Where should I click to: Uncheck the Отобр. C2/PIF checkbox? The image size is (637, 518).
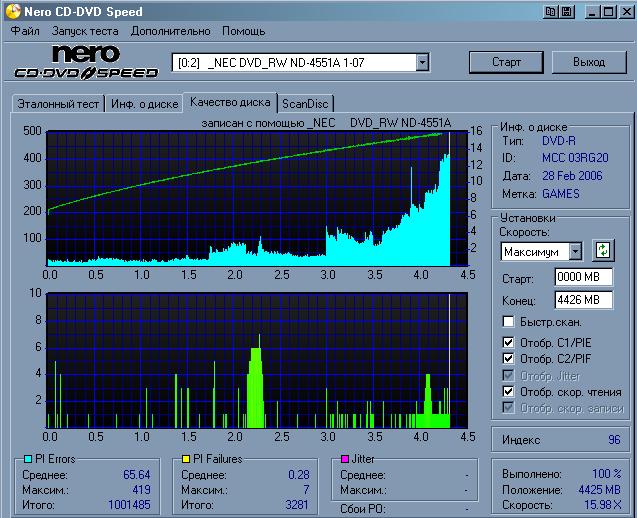pos(509,358)
